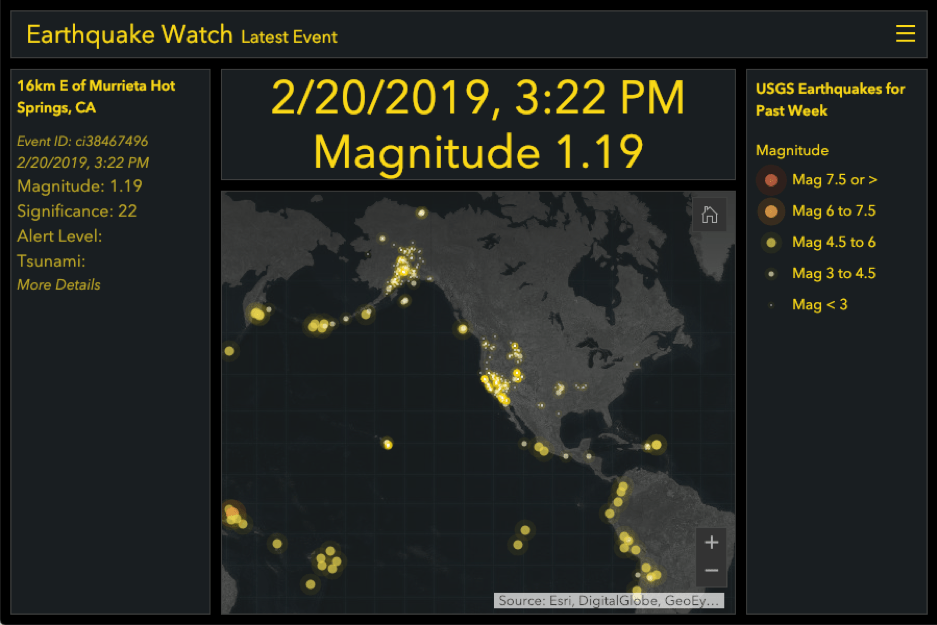Select the 'Mag 6 to 7.5' legend symbol

[x=770, y=211]
